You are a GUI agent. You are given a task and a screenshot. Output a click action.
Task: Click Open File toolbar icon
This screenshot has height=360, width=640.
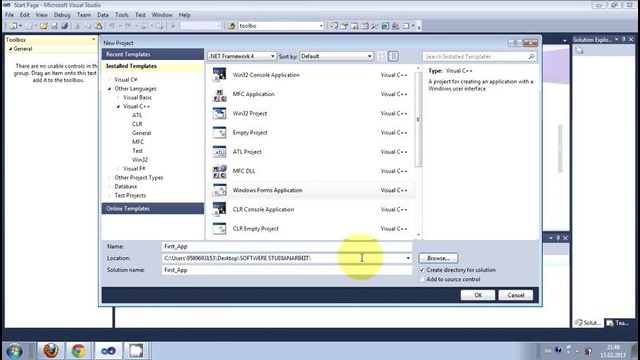[44, 26]
